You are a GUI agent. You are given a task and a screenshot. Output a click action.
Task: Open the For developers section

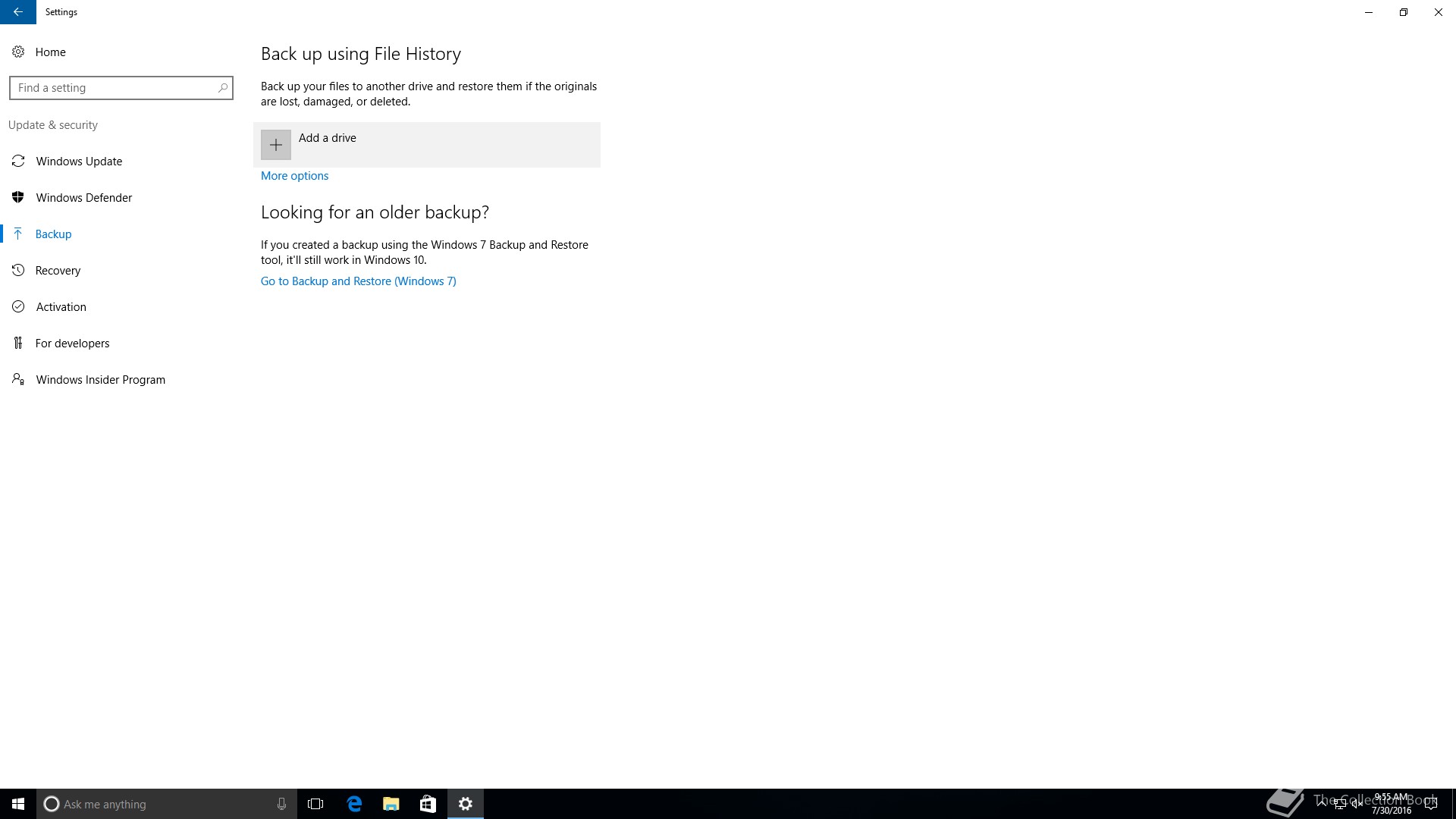point(121,344)
